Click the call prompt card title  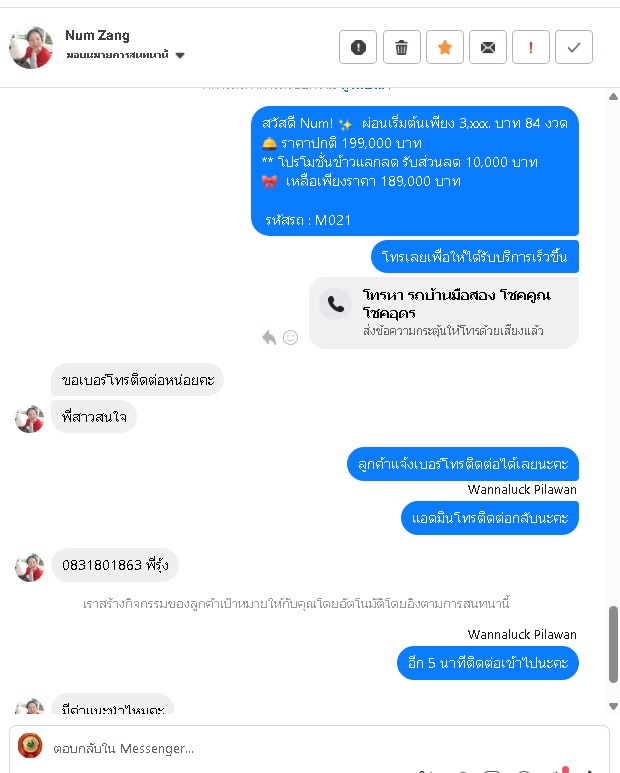456,304
